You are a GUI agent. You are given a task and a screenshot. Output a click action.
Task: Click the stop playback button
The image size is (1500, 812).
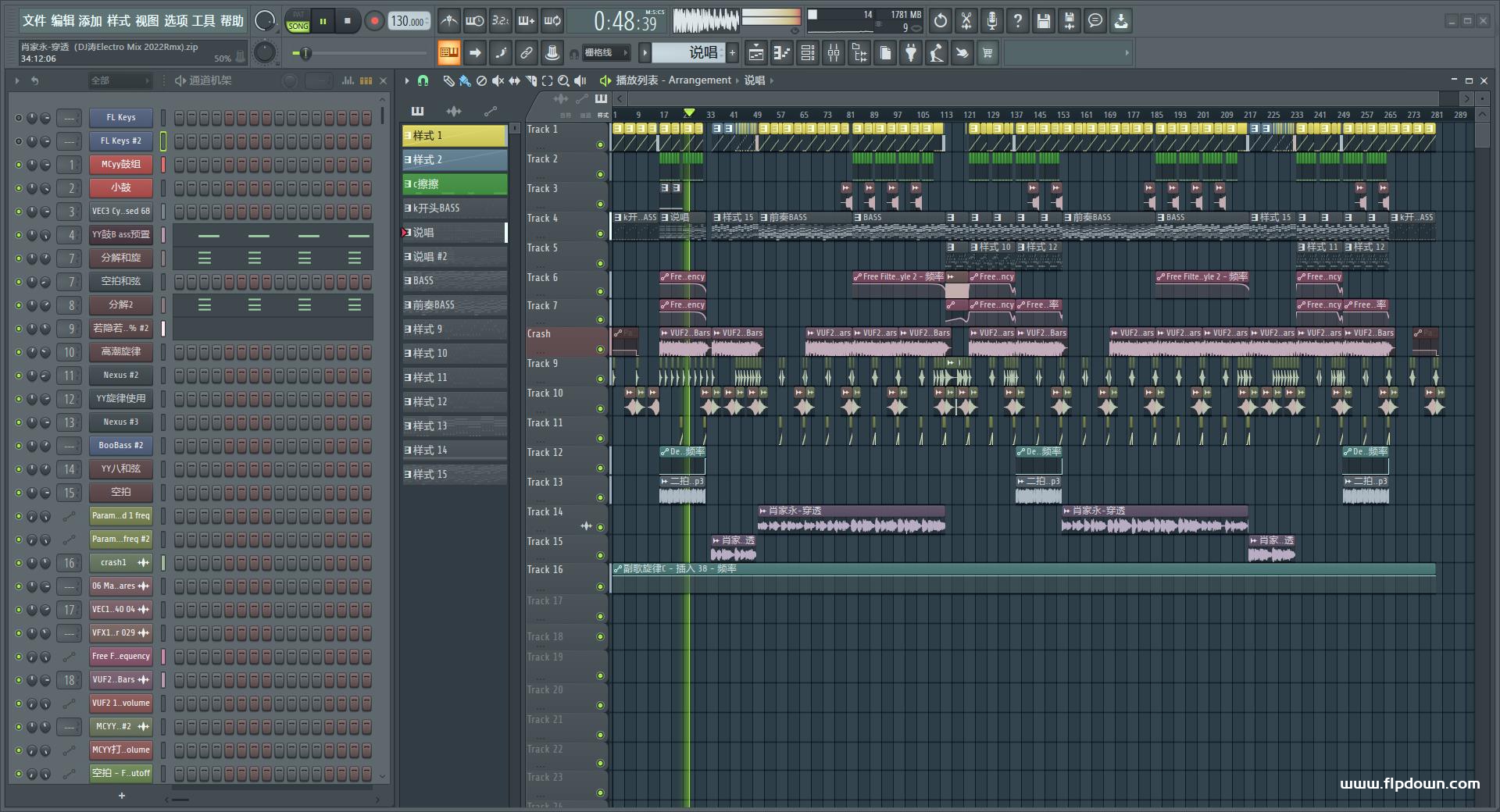pyautogui.click(x=348, y=21)
